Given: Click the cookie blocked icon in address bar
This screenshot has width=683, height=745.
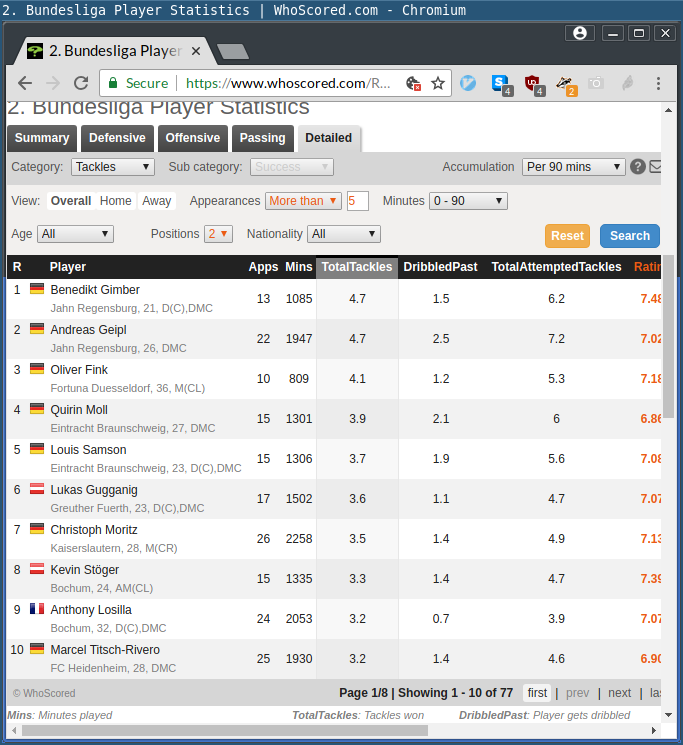Looking at the screenshot, I should click(413, 84).
